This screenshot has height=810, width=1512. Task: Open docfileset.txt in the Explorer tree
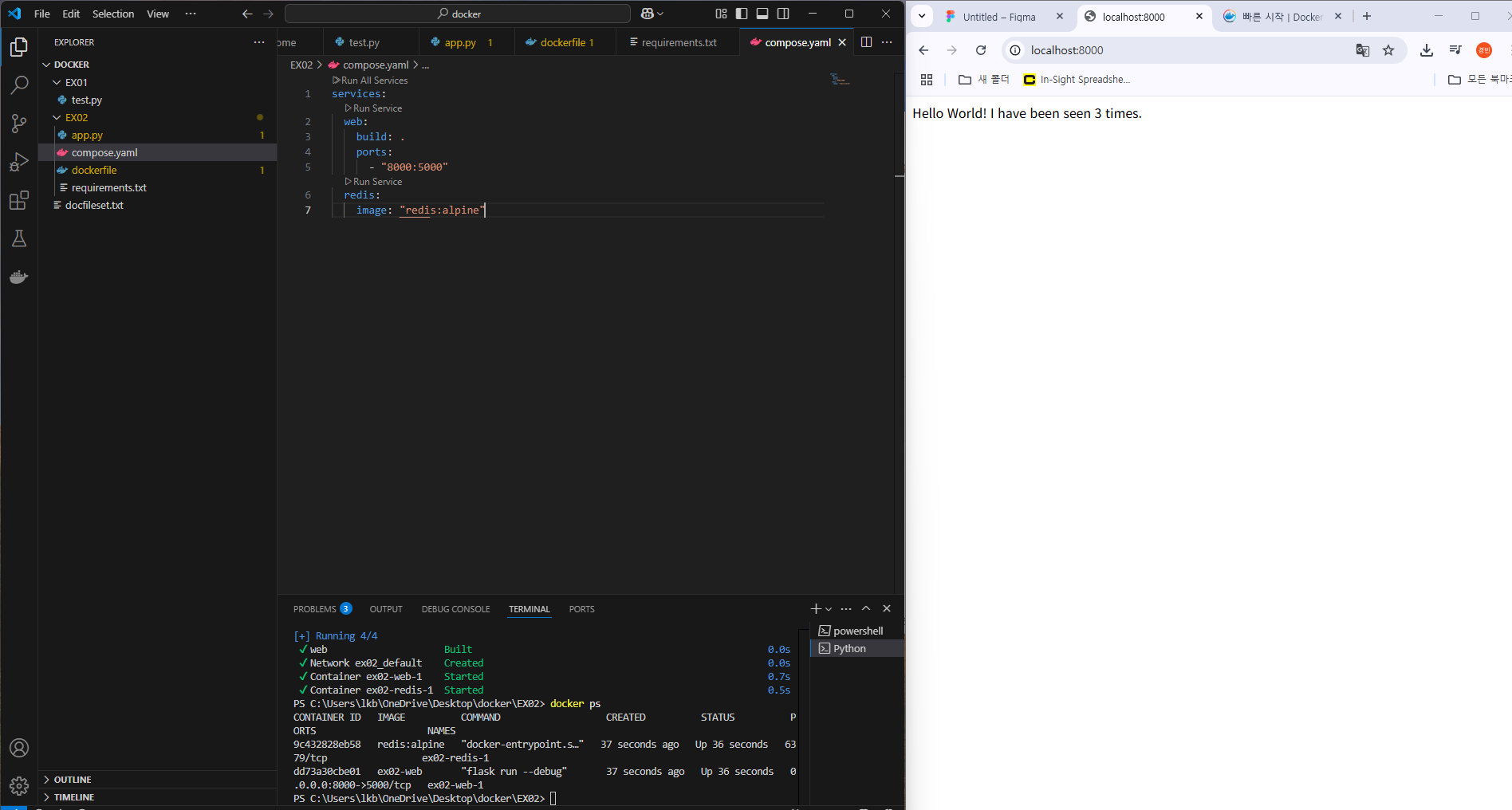(x=158, y=205)
